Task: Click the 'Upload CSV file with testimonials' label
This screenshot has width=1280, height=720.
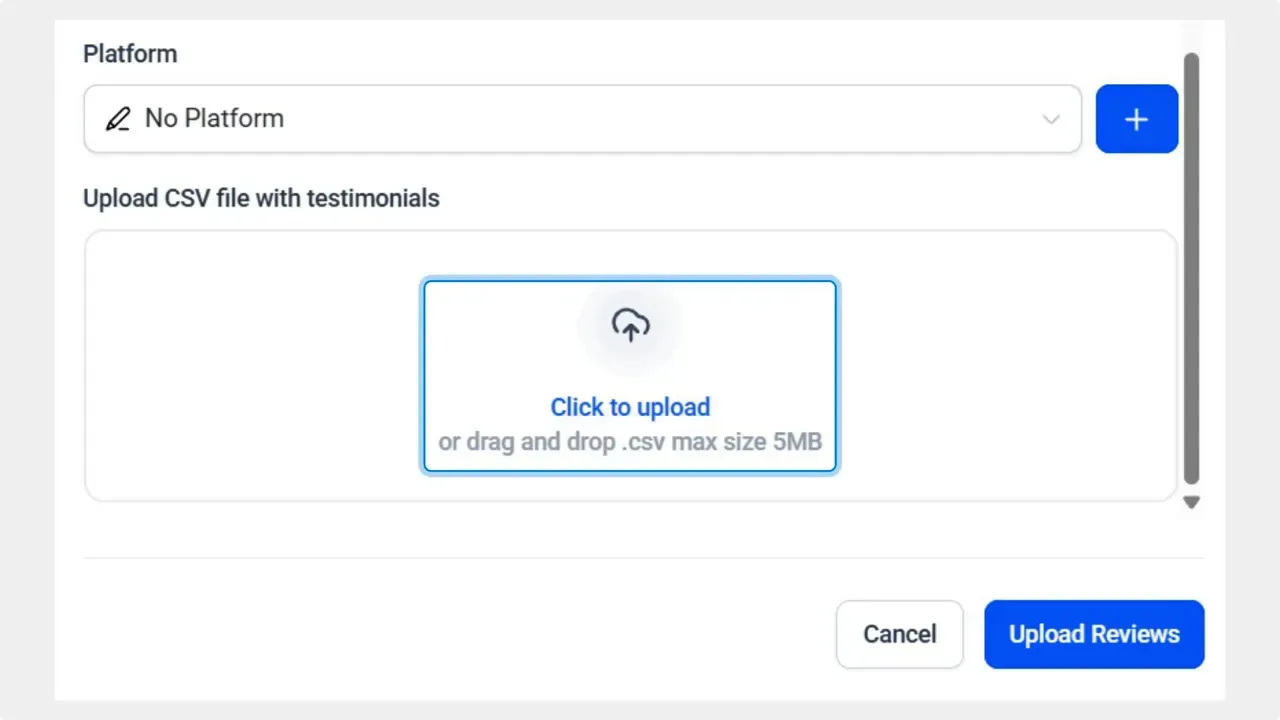Action: pos(261,198)
